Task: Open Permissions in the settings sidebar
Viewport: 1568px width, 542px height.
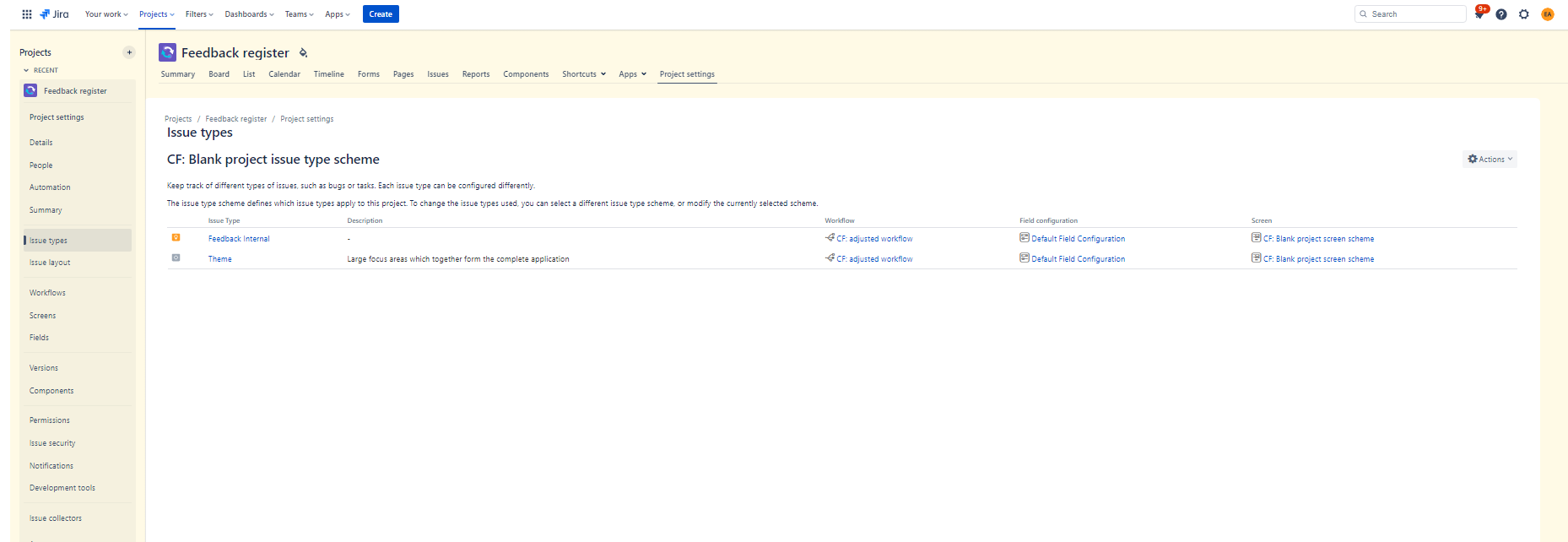Action: pos(50,420)
